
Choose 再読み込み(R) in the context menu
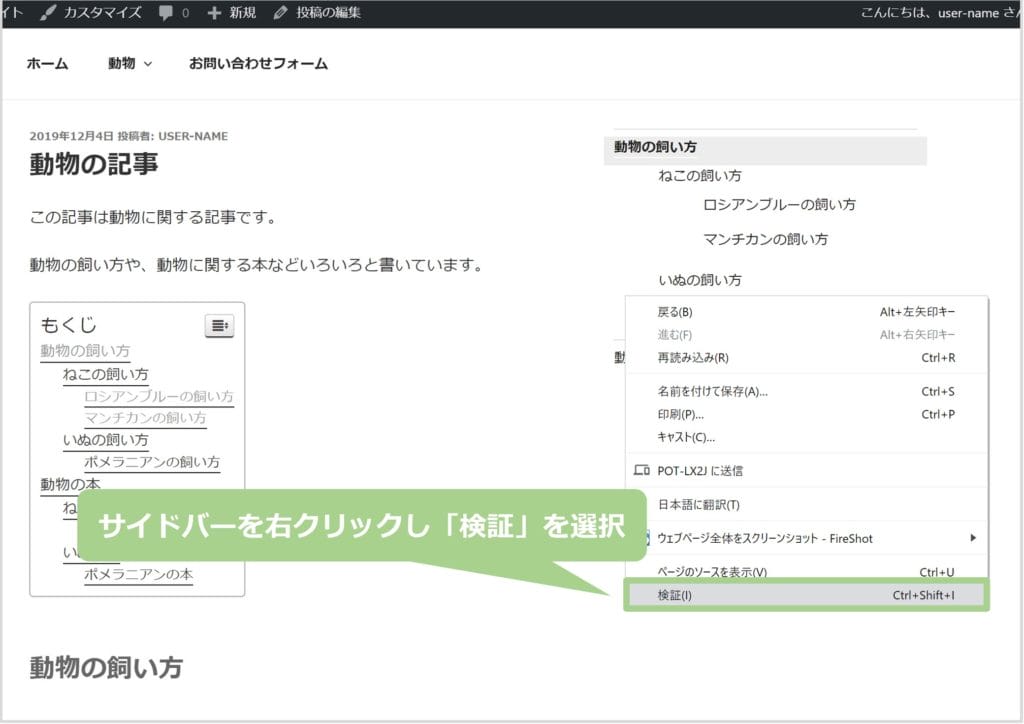[693, 358]
